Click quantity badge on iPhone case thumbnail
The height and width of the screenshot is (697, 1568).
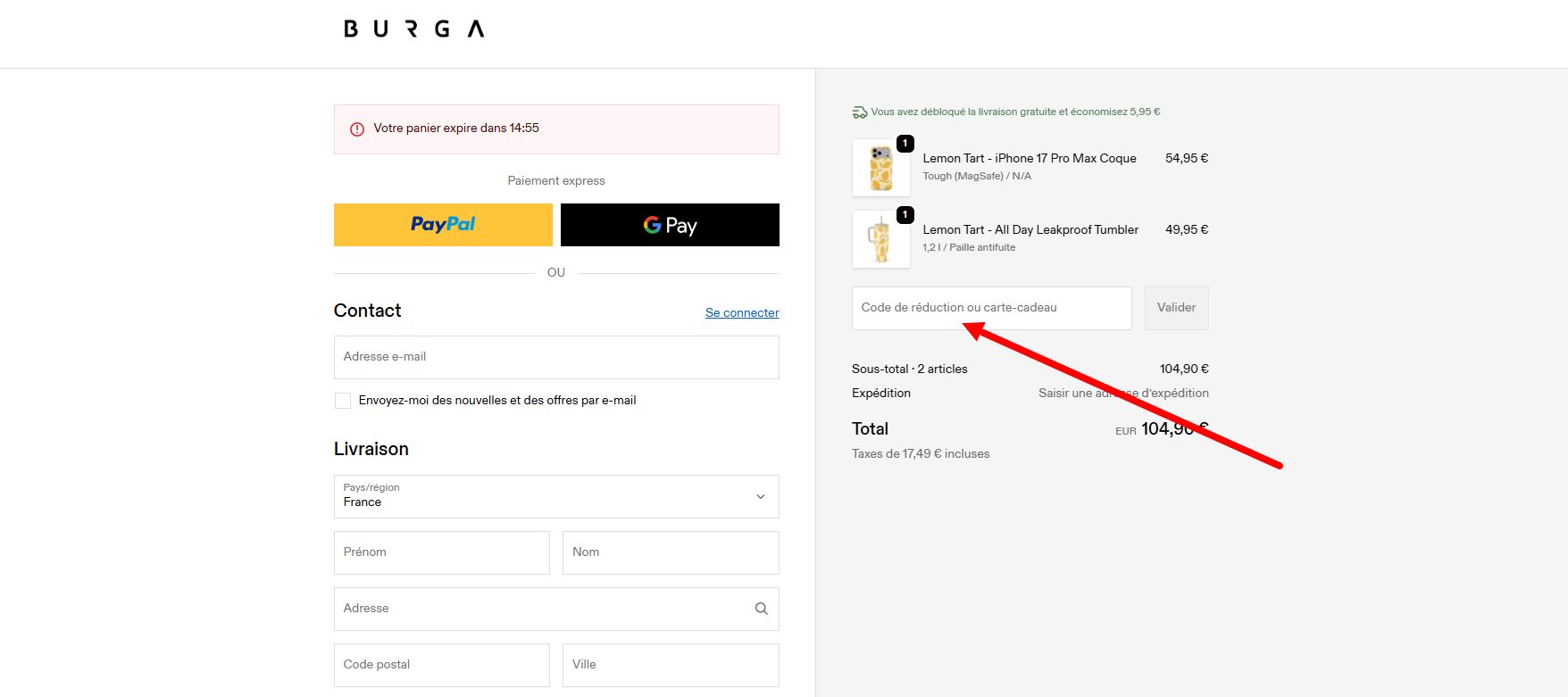pyautogui.click(x=905, y=144)
